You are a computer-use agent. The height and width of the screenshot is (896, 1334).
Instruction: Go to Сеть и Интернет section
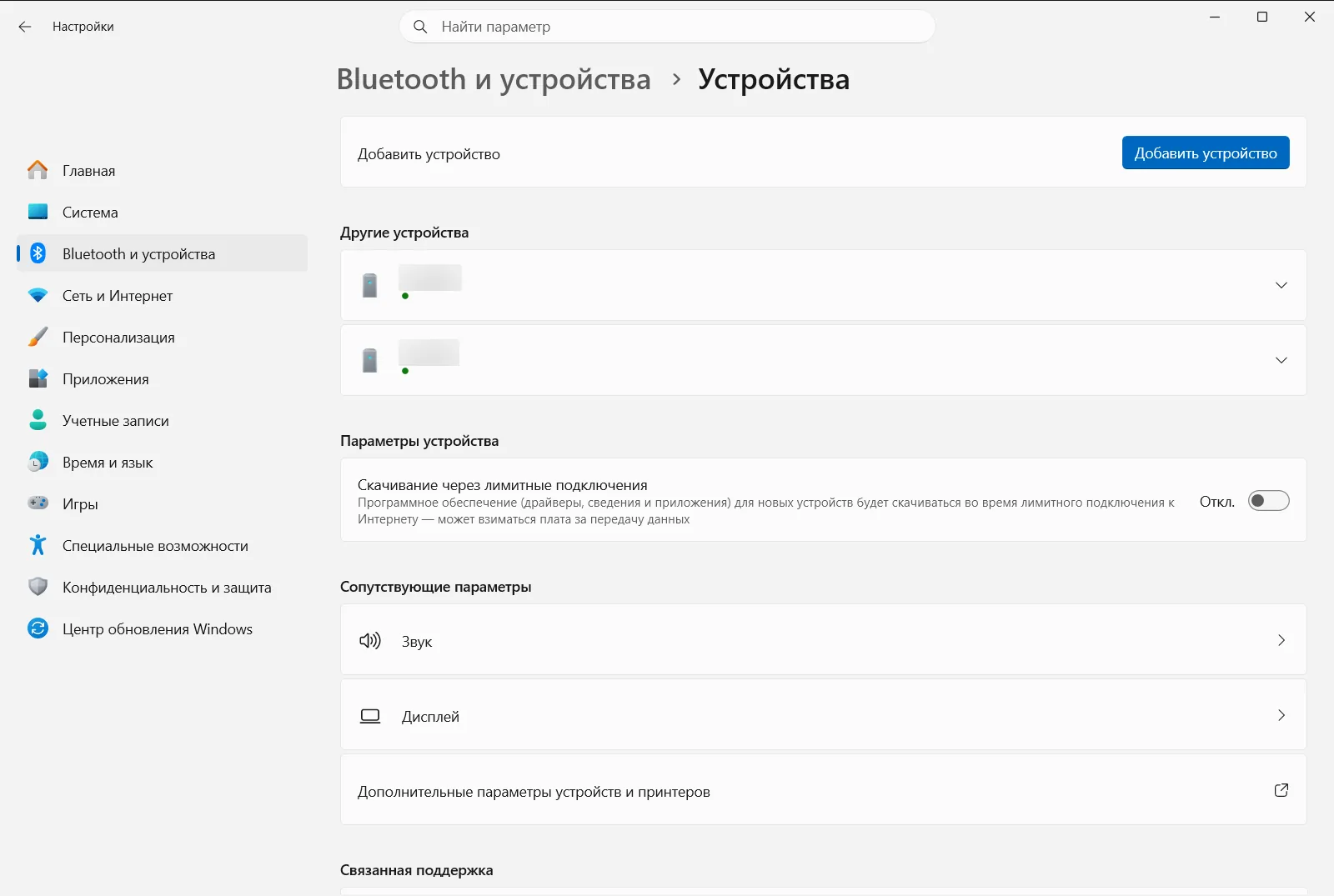click(163, 295)
